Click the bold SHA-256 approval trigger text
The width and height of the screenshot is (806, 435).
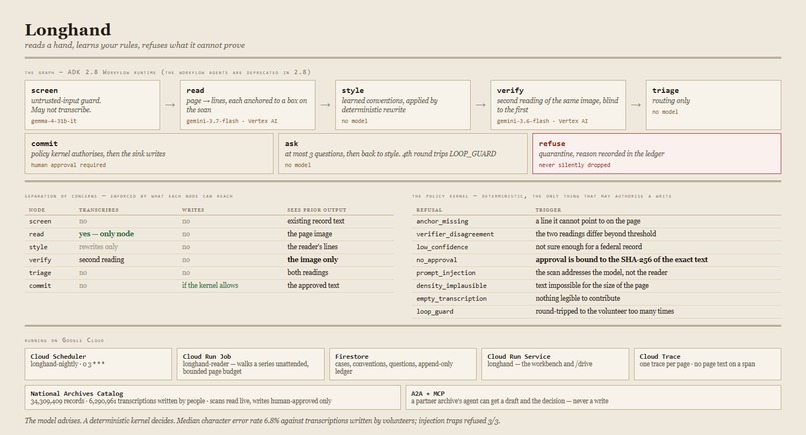(x=621, y=260)
